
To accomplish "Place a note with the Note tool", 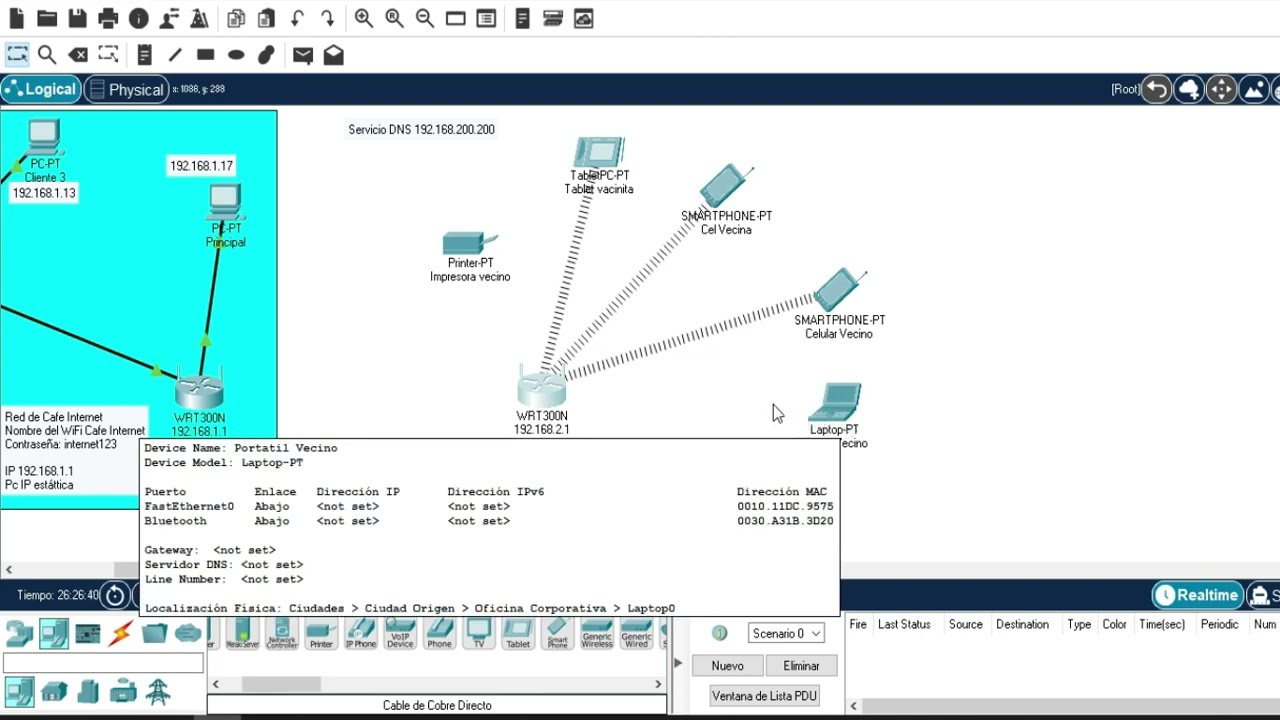I will [x=144, y=55].
